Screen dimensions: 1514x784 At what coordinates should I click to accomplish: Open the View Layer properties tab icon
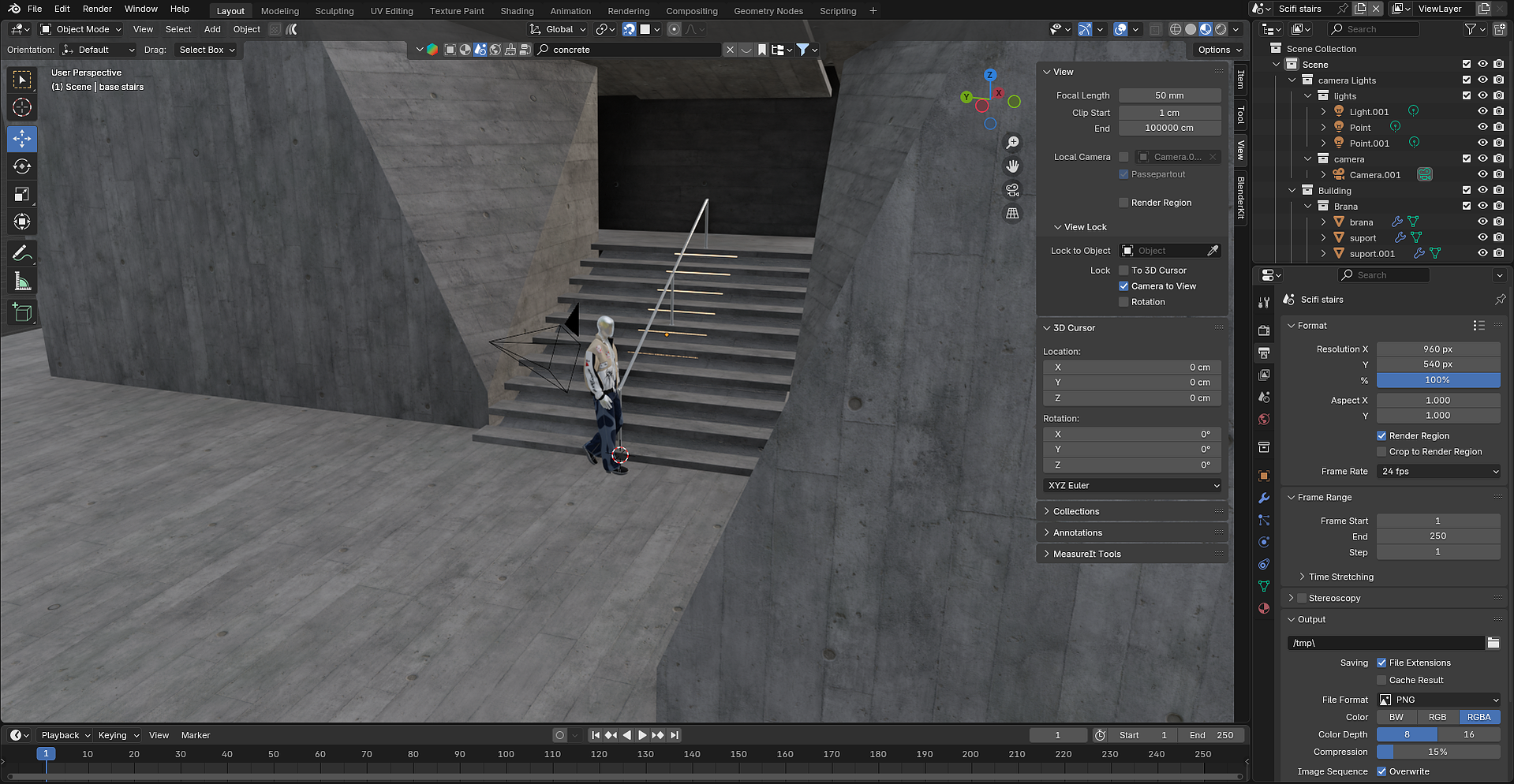(x=1264, y=375)
